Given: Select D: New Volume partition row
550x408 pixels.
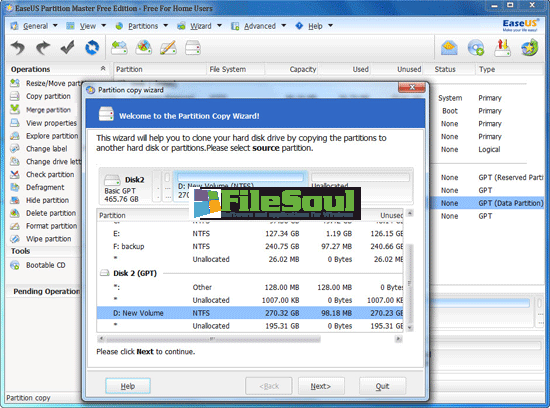Looking at the screenshot, I should [250, 313].
